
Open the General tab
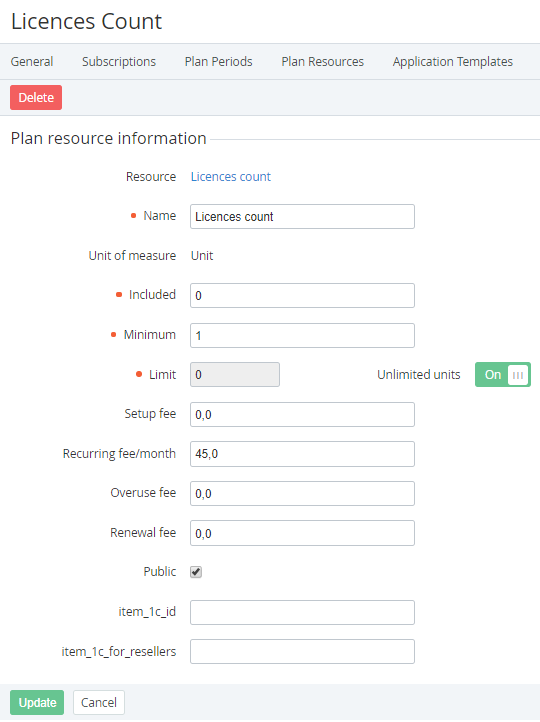pyautogui.click(x=32, y=62)
